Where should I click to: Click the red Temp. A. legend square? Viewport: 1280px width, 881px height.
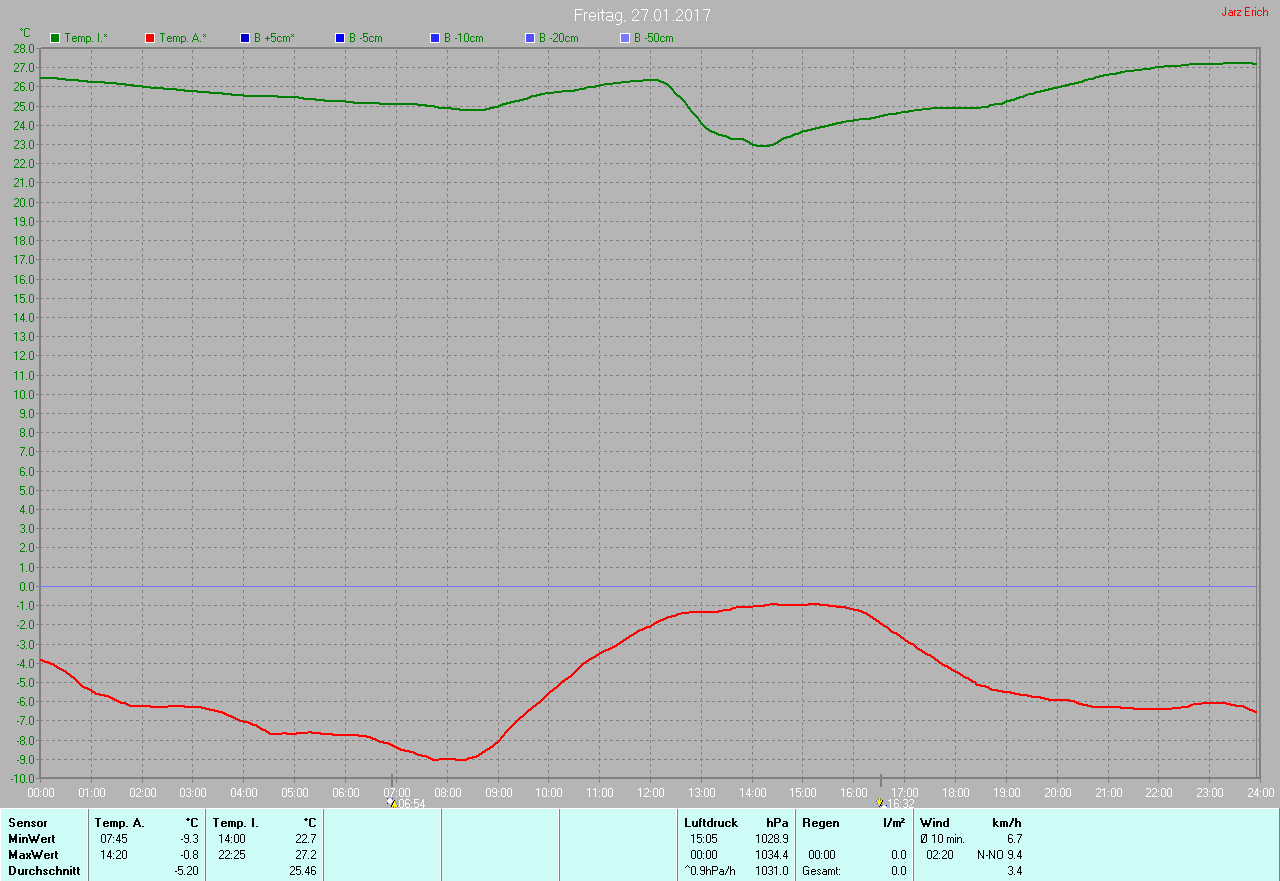click(x=150, y=38)
